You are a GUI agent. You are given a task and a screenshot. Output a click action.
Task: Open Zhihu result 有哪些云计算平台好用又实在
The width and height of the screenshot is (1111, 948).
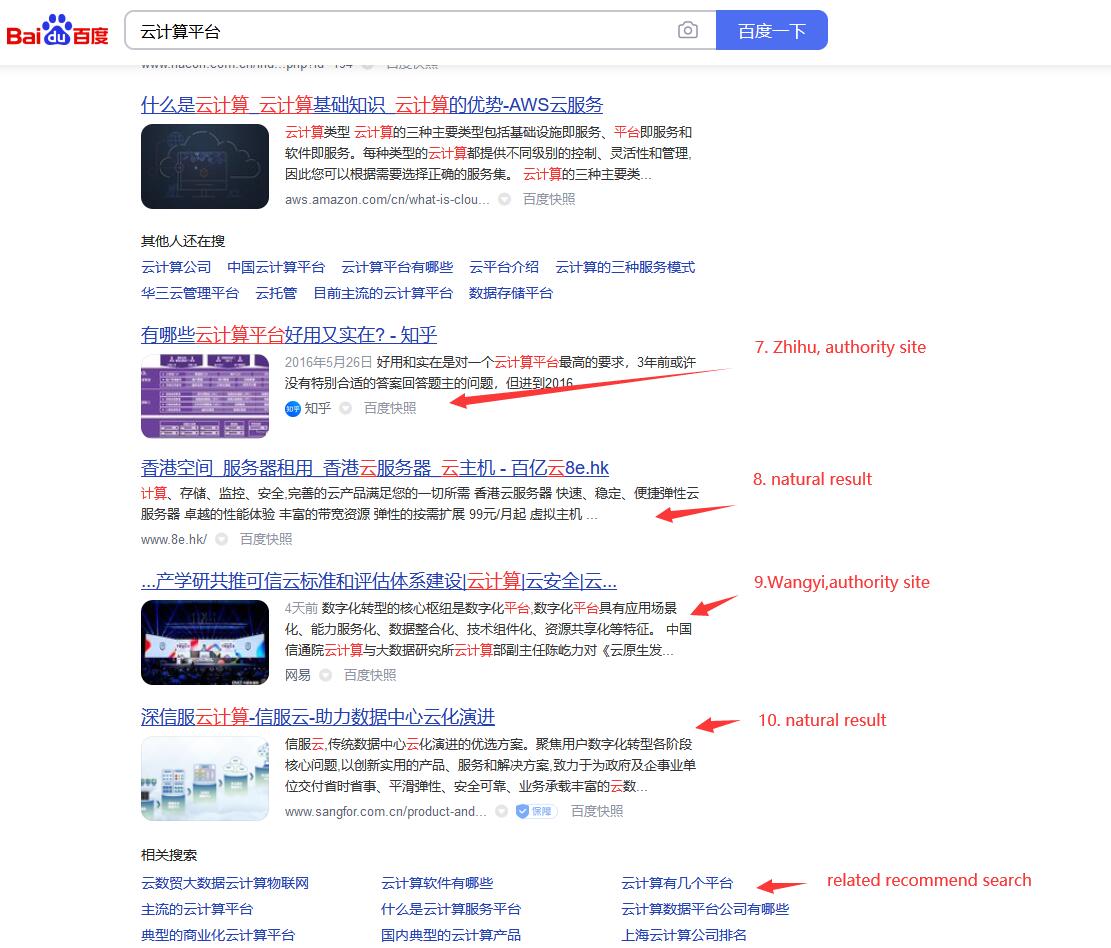coord(289,334)
